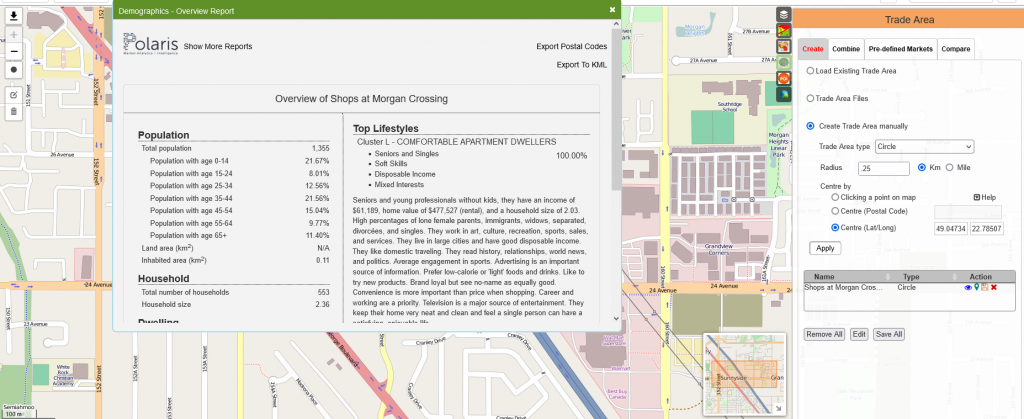
Task: Open the map layers stack icon
Action: click(x=784, y=14)
